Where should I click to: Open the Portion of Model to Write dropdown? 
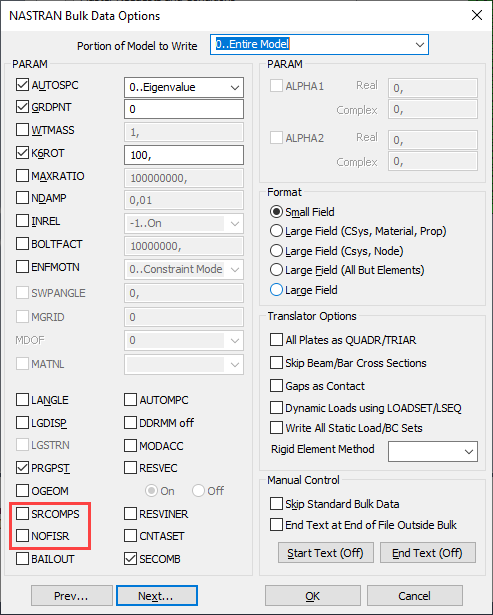click(319, 44)
